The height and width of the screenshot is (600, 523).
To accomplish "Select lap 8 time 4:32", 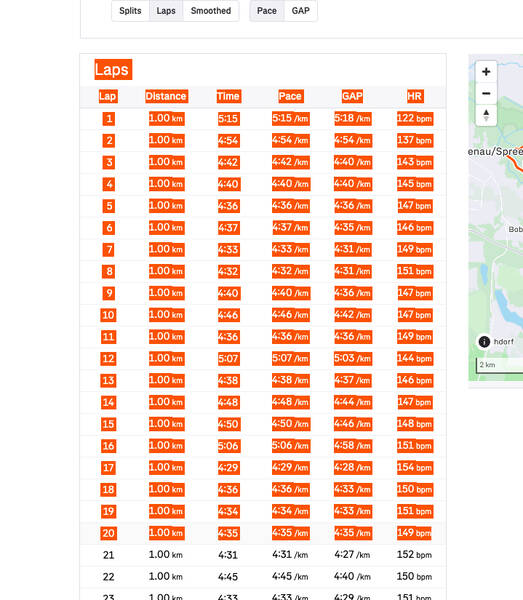I will point(228,271).
